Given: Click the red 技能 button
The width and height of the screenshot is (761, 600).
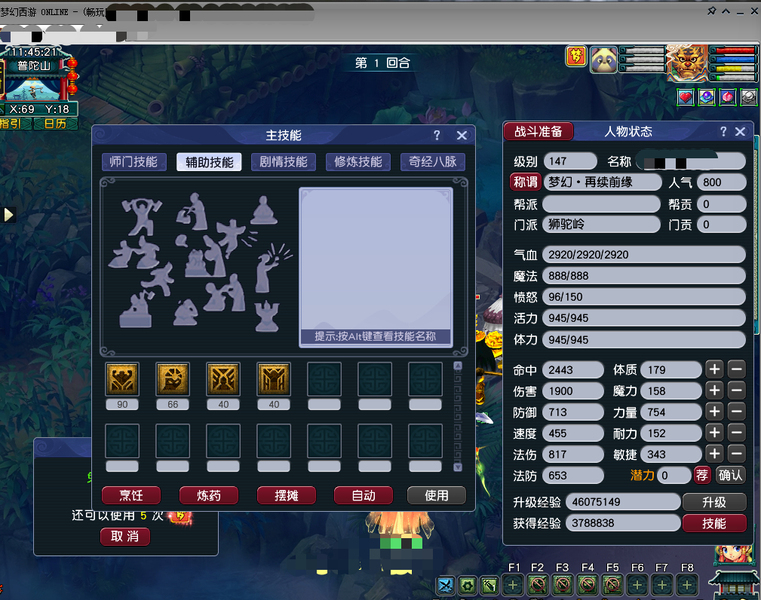Looking at the screenshot, I should coord(714,523).
